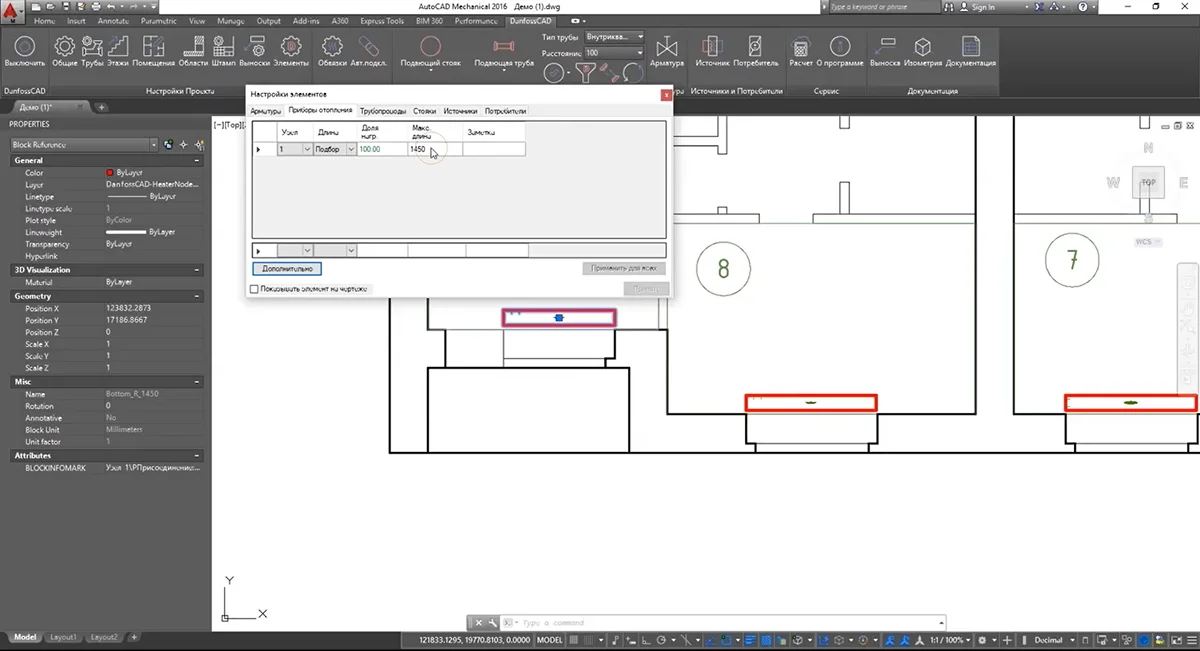Open the Расчет calculator icon
The width and height of the screenshot is (1200, 651).
pyautogui.click(x=800, y=46)
